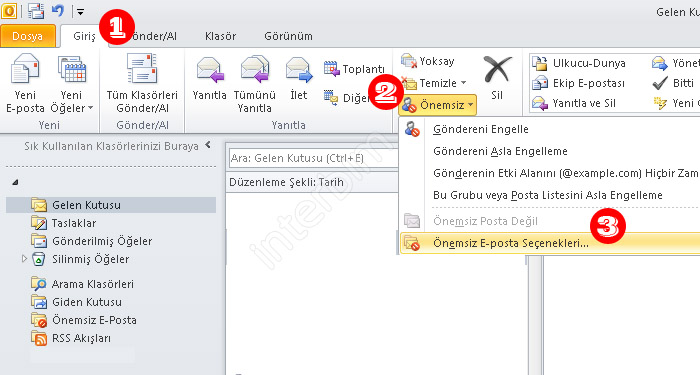This screenshot has height=375, width=700.
Task: Open the Giden Kutusu folder
Action: [77, 302]
